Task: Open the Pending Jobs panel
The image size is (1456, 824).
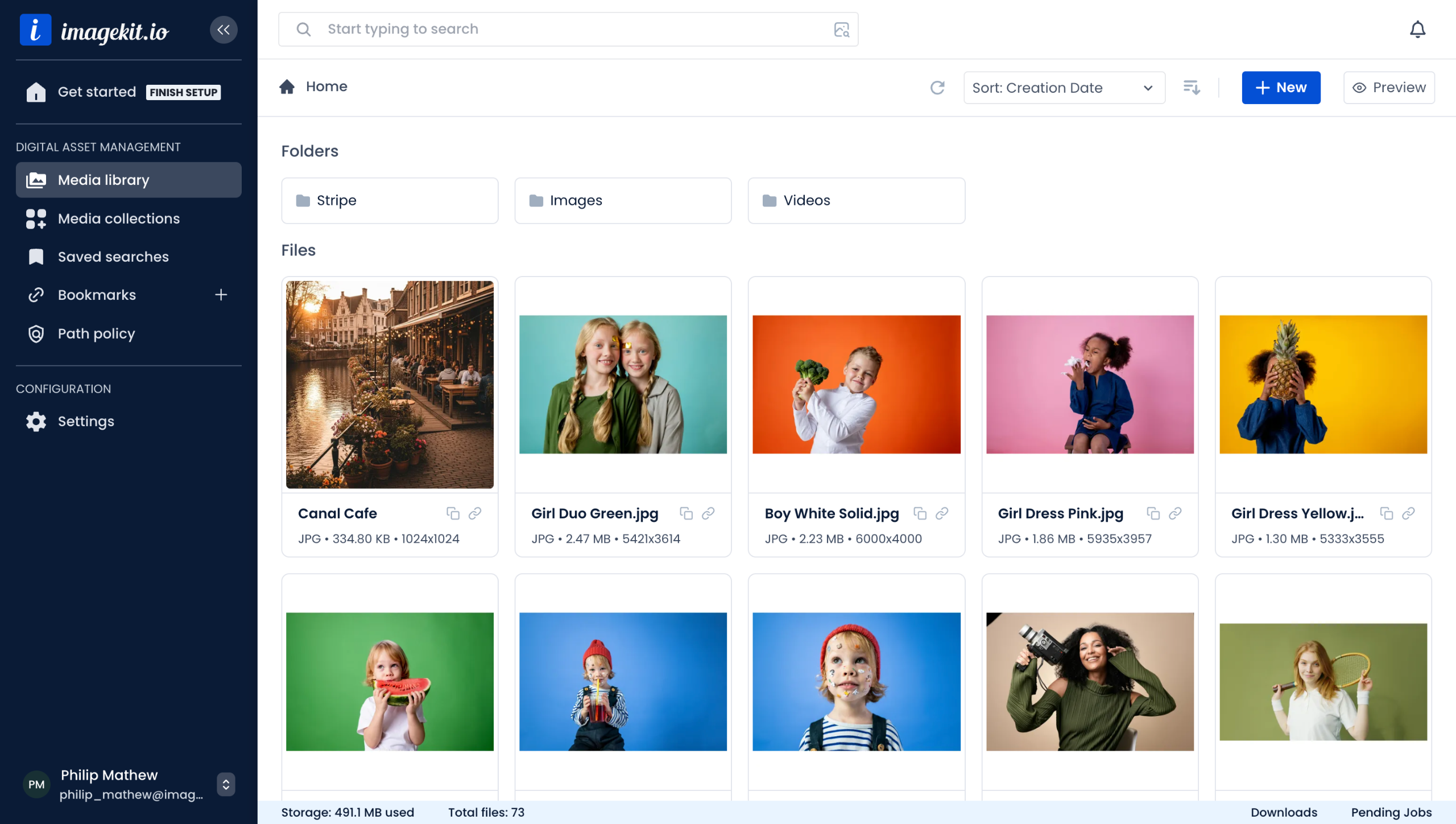Action: [x=1391, y=812]
